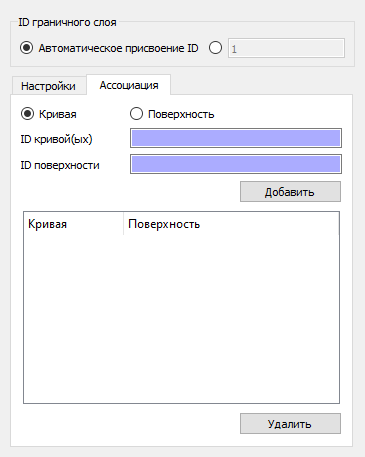The image size is (365, 457).
Task: Click the ID граничного слоя group title
Action: click(x=67, y=22)
